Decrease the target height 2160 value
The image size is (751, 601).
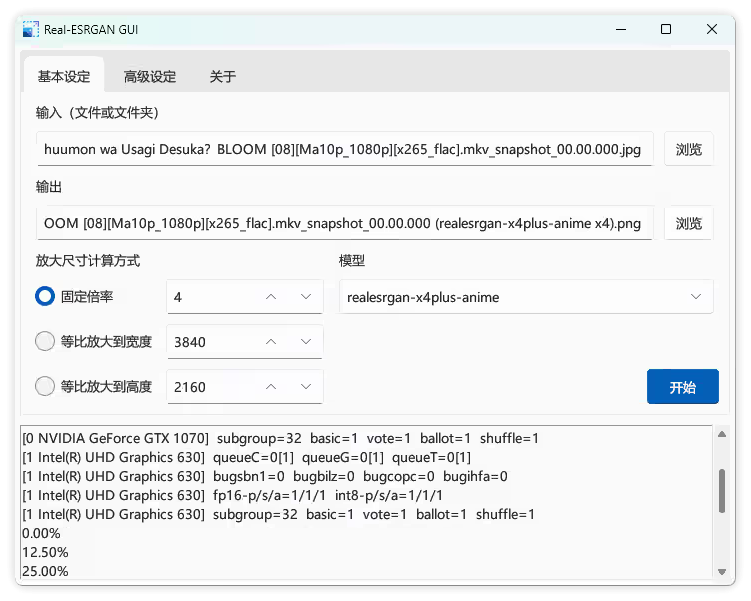(x=305, y=387)
